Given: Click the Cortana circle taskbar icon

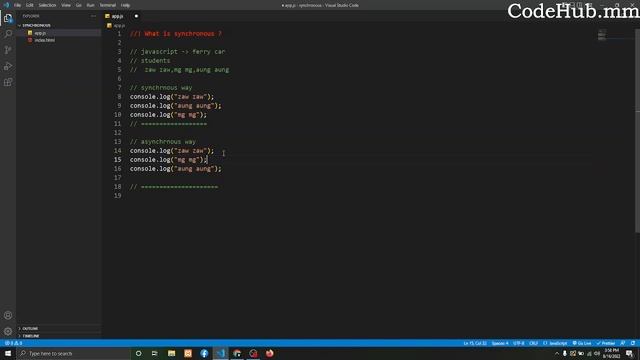Looking at the screenshot, I should [x=138, y=353].
